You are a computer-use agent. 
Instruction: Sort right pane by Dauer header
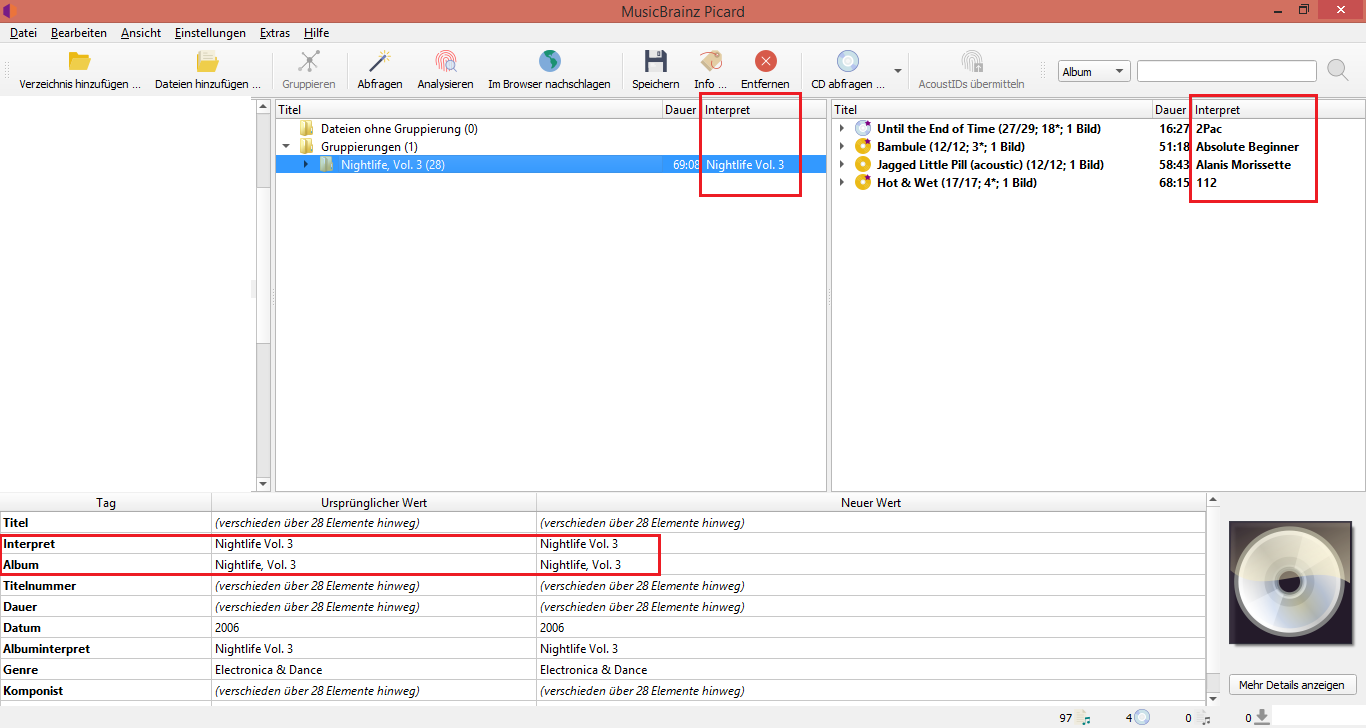pyautogui.click(x=1170, y=110)
